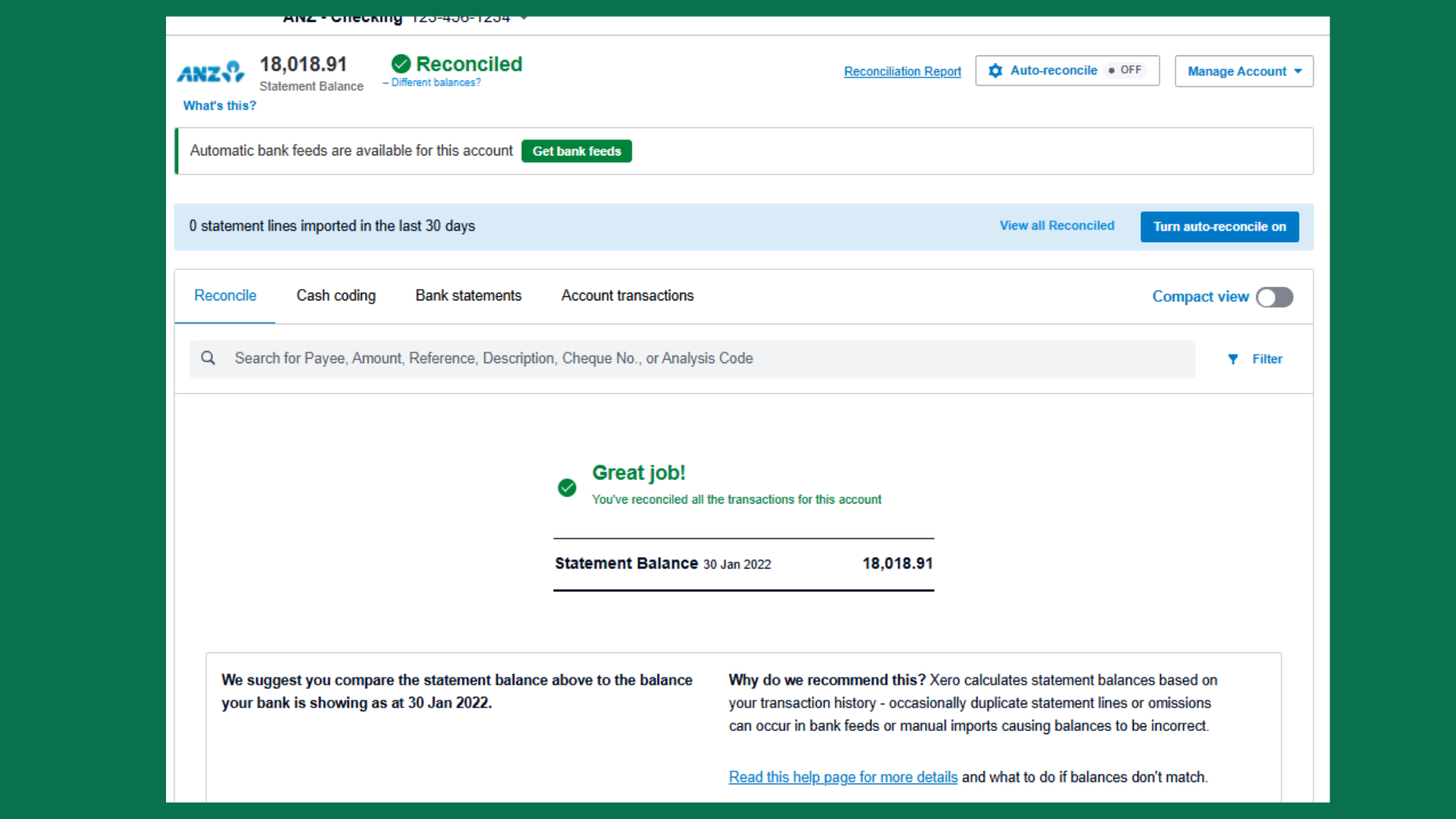Click the '0 statement lines imported' message
Viewport: 1456px width, 819px height.
point(332,226)
